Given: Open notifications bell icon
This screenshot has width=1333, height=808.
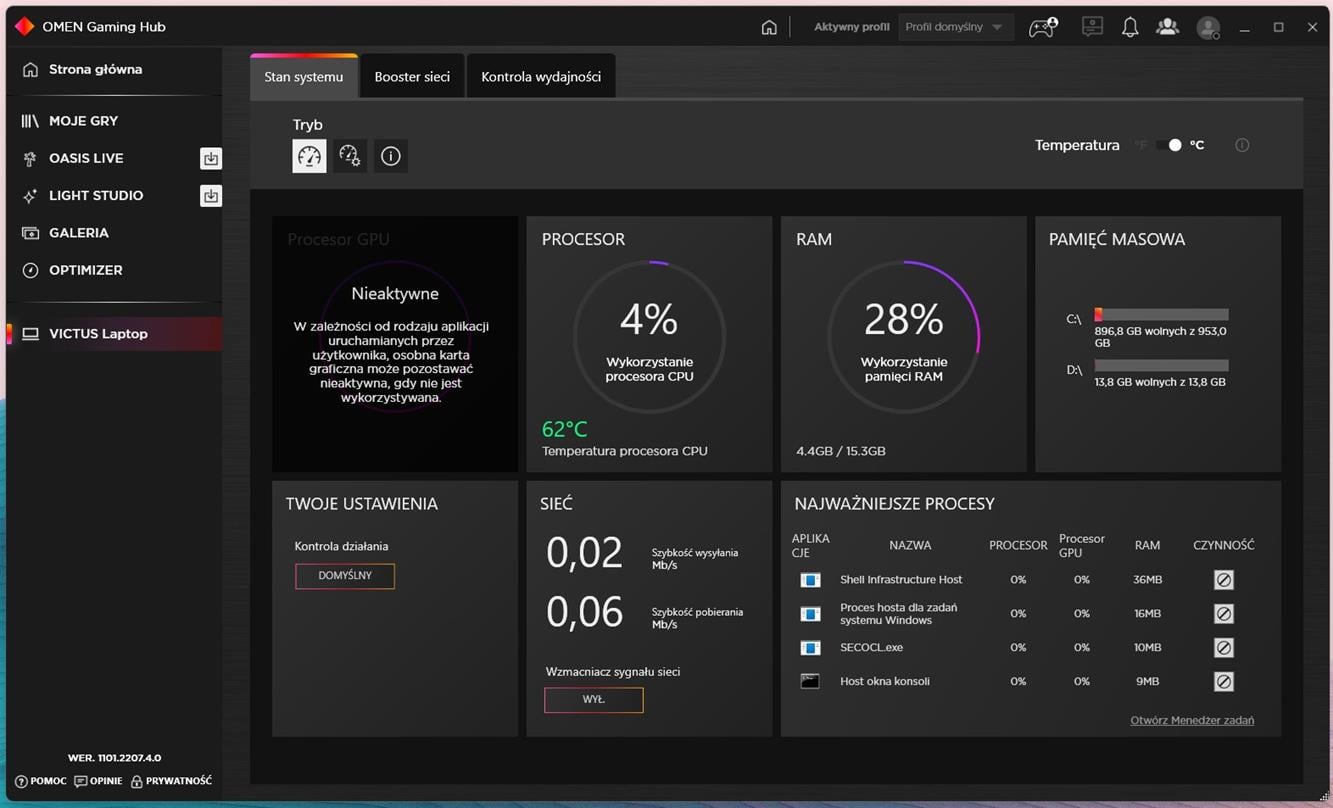Looking at the screenshot, I should tap(1130, 27).
